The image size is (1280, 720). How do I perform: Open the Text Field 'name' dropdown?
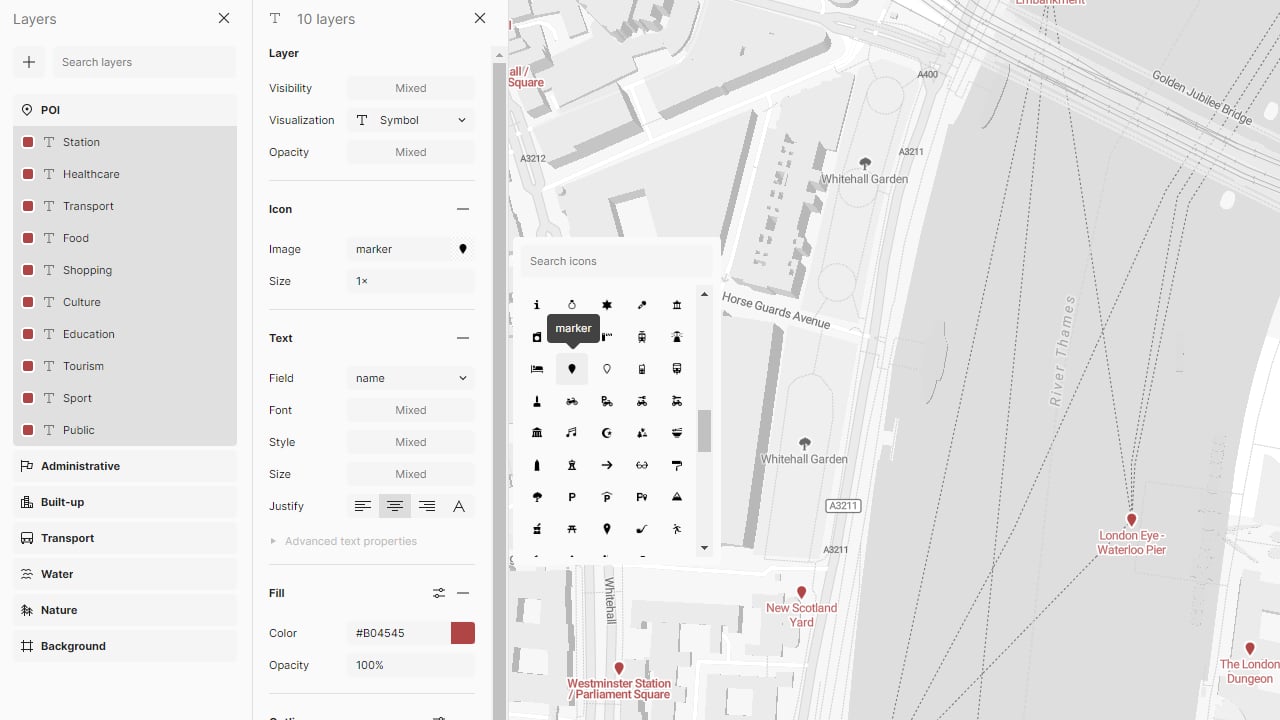(x=411, y=378)
